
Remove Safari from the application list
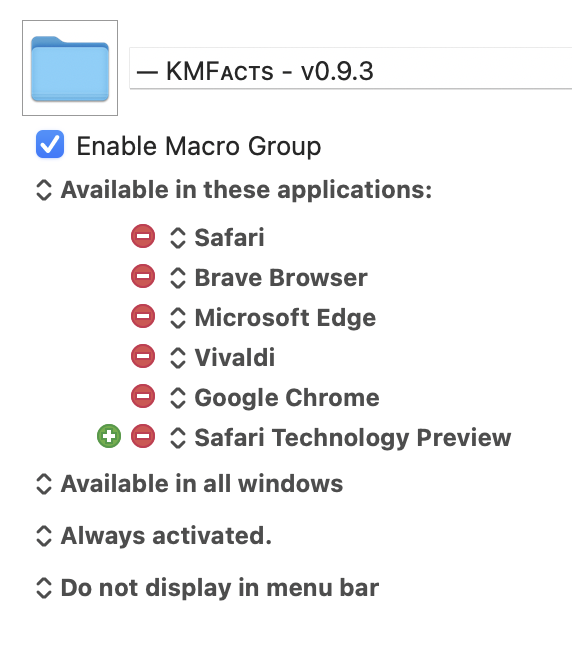(x=143, y=236)
